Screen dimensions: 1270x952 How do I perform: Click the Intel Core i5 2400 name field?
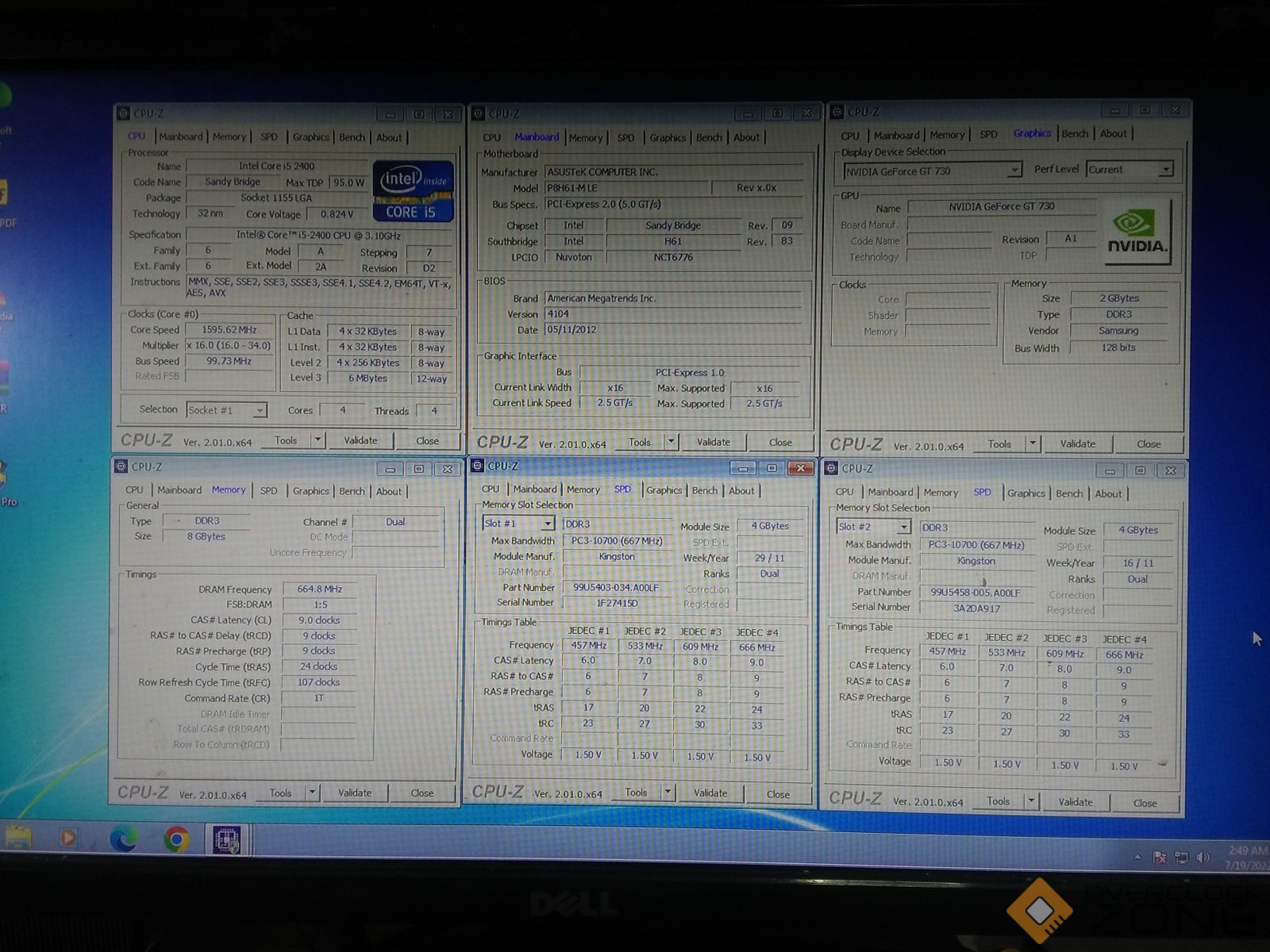click(x=277, y=166)
